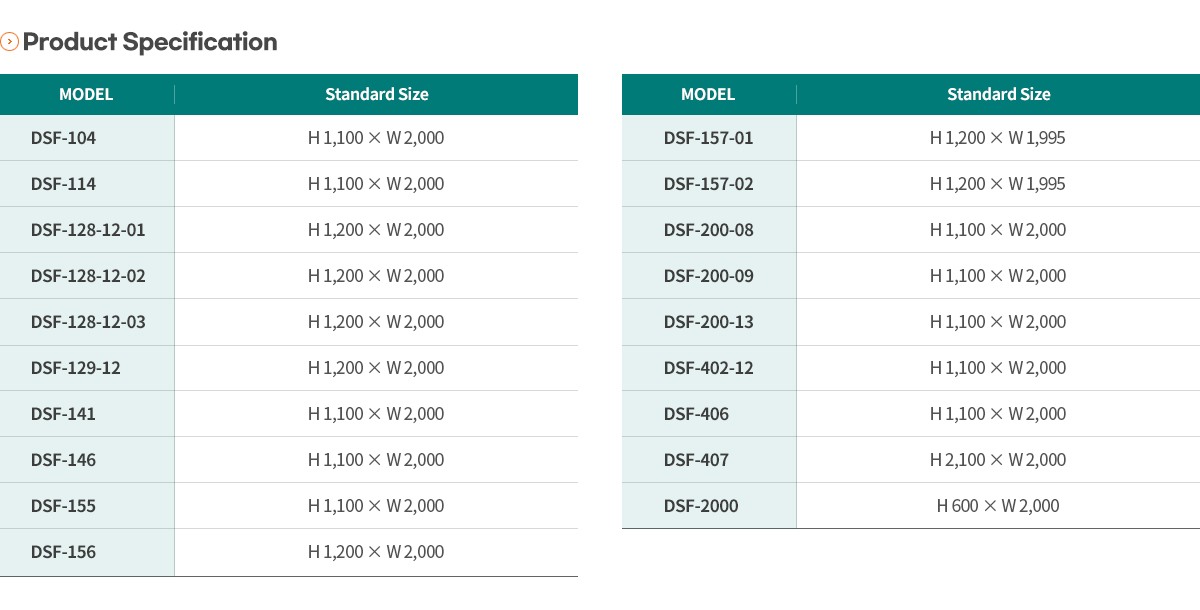Click the DSF-104 model cell
Image resolution: width=1200 pixels, height=610 pixels.
(87, 138)
